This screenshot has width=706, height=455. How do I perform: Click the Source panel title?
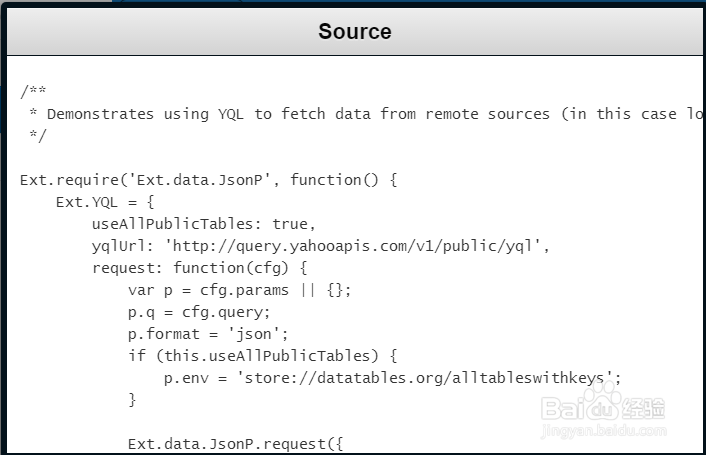point(354,31)
